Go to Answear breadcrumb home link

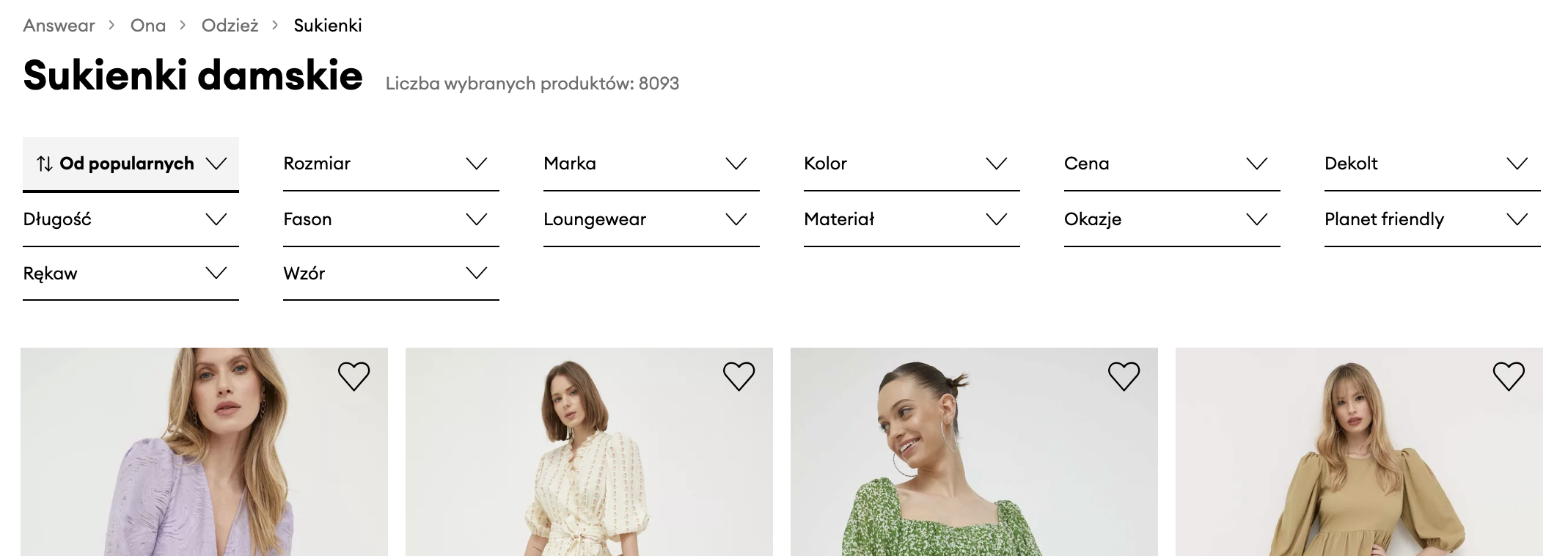[x=59, y=26]
